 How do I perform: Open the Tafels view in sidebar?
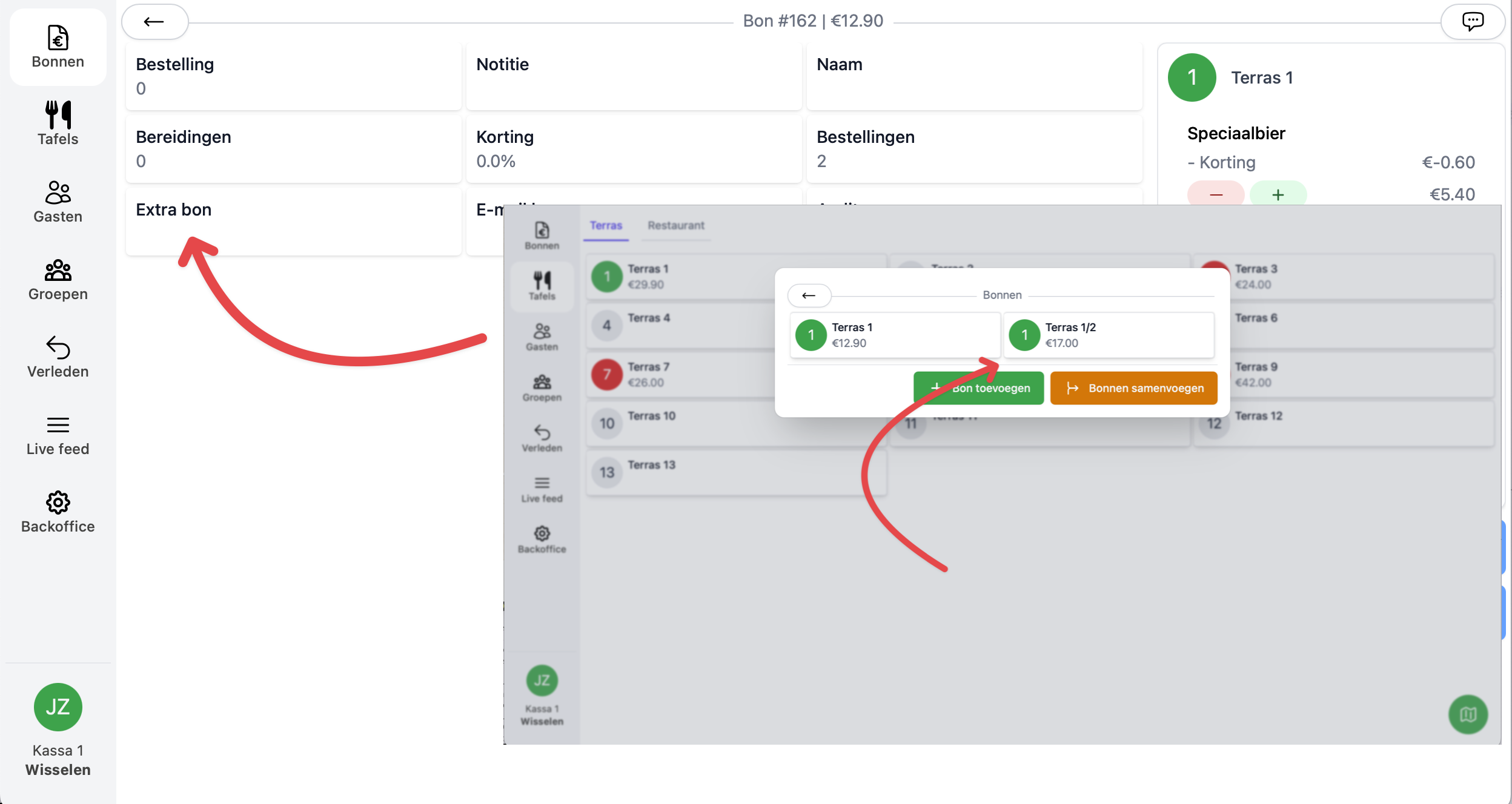pyautogui.click(x=58, y=124)
